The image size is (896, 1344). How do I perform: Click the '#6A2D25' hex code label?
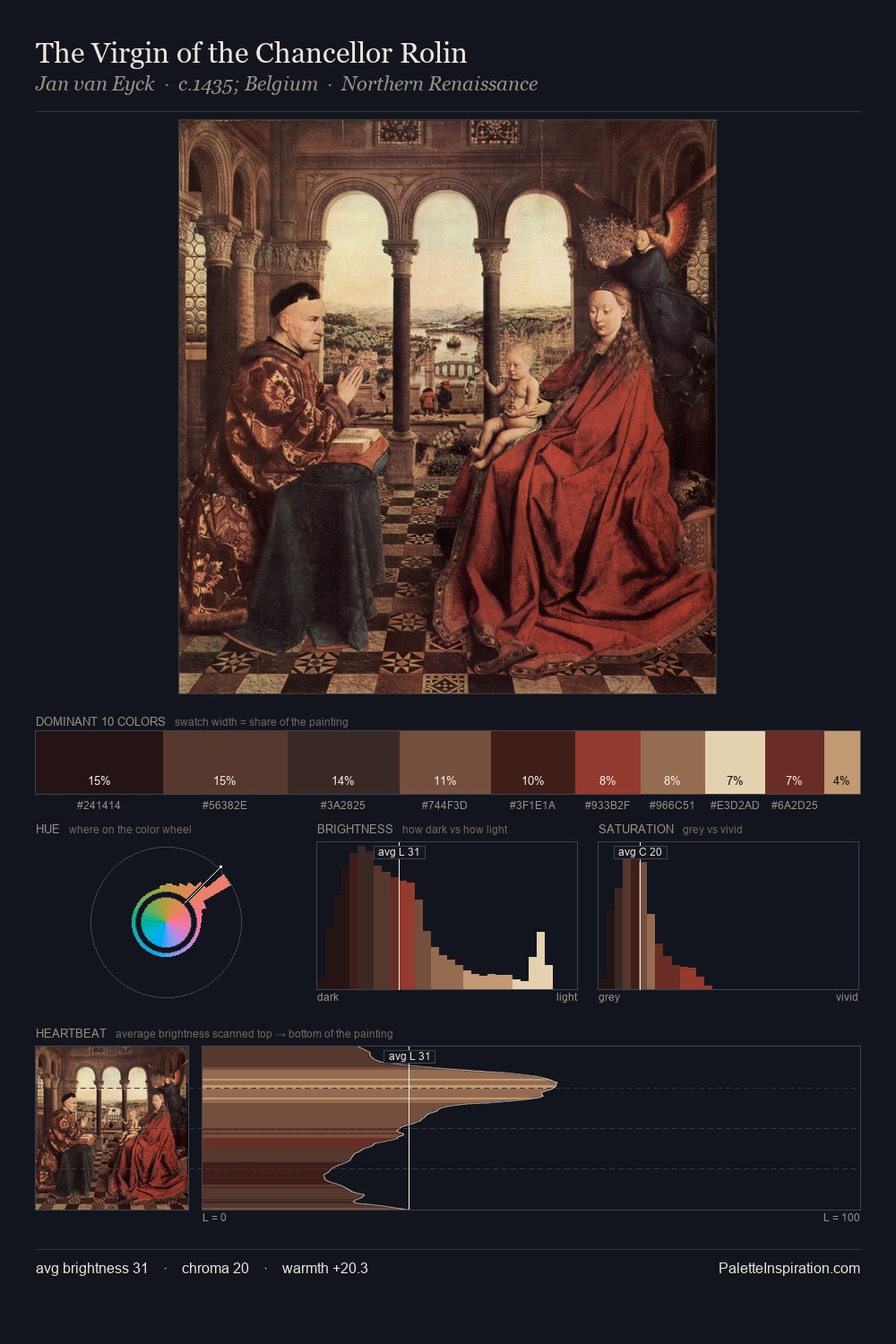click(795, 806)
